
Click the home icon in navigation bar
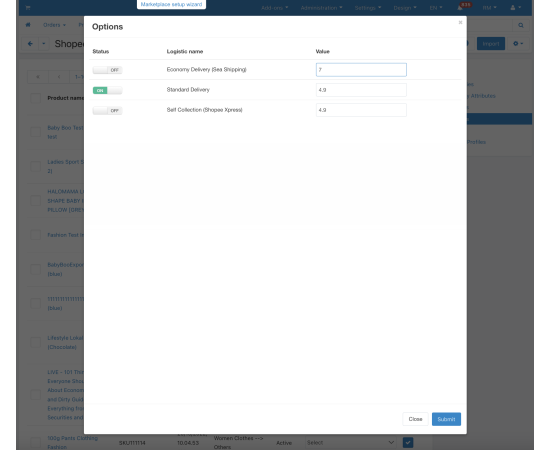click(28, 25)
